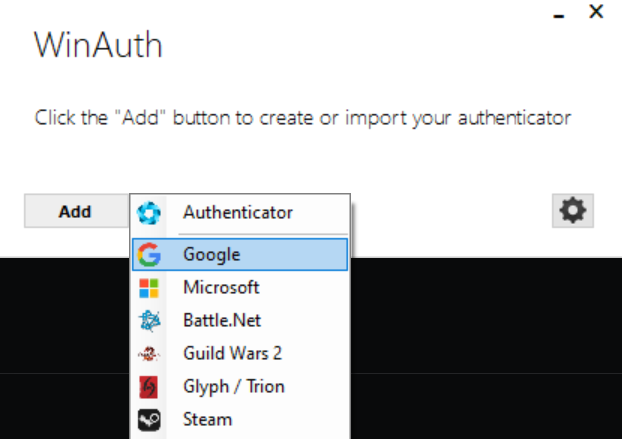Viewport: 622px width, 439px height.
Task: Click the Battle.Net icon
Action: 149,321
